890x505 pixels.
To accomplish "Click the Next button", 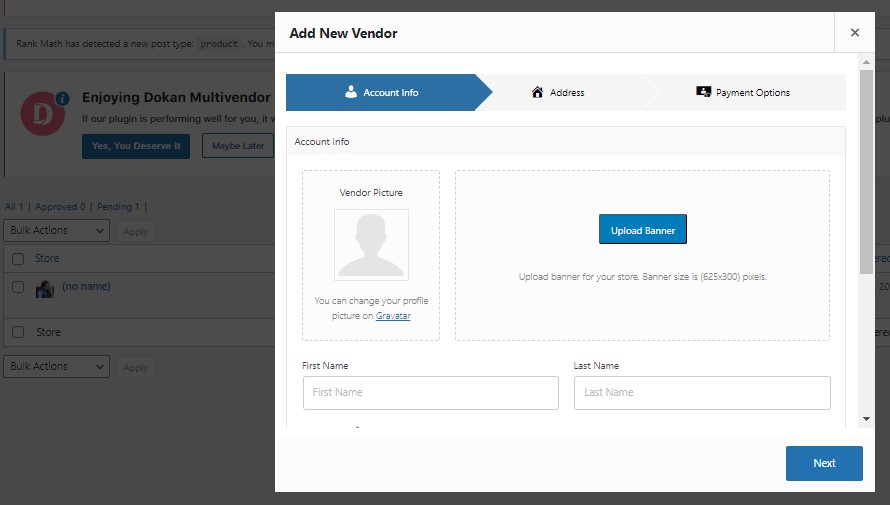I will pyautogui.click(x=824, y=463).
